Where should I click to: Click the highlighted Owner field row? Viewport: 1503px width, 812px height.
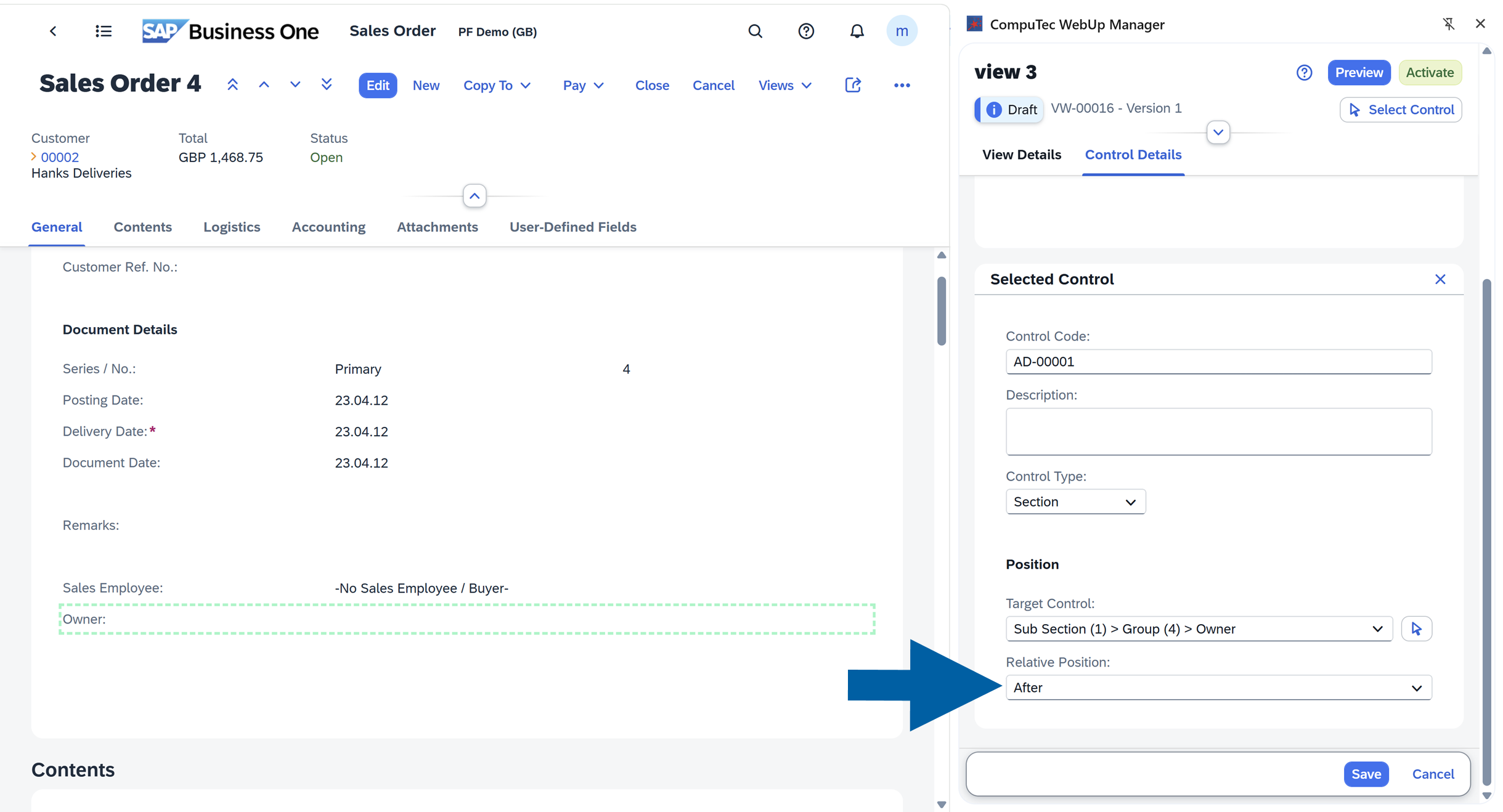click(467, 619)
